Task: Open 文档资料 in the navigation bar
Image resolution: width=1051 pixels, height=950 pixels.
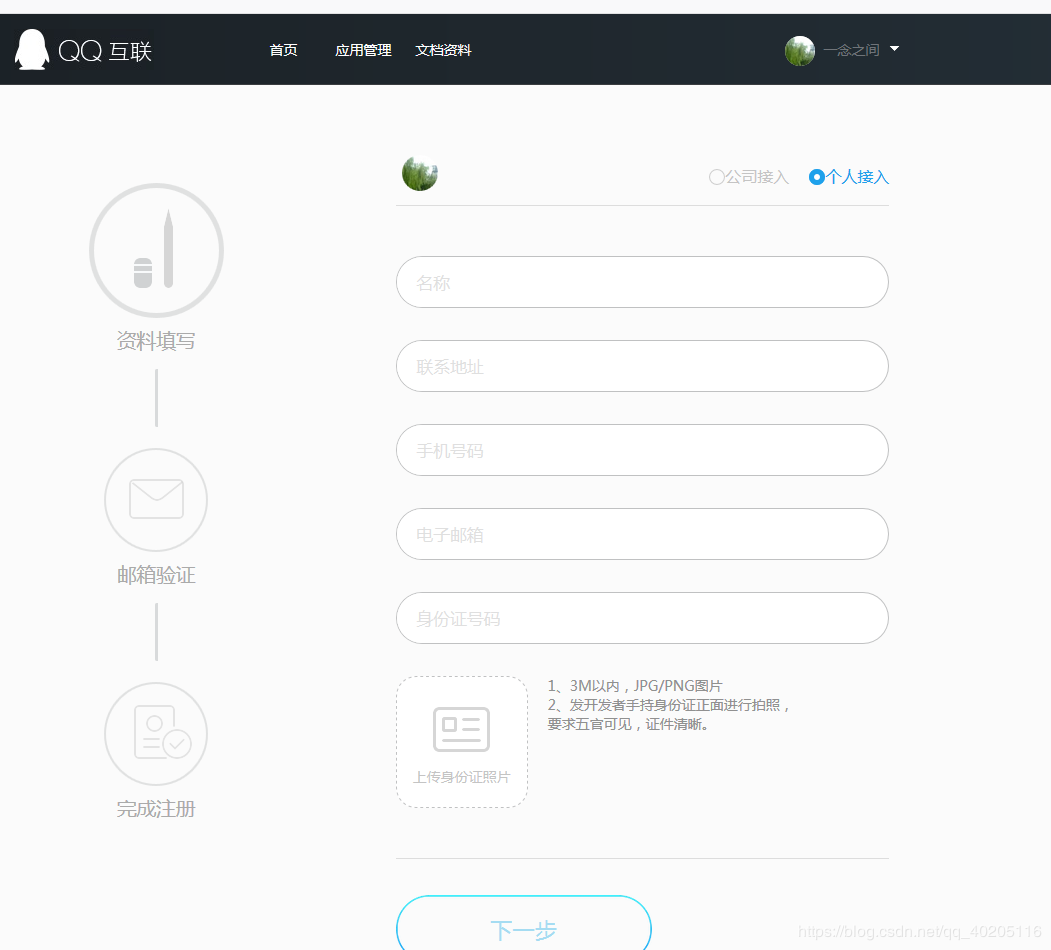Action: [443, 50]
